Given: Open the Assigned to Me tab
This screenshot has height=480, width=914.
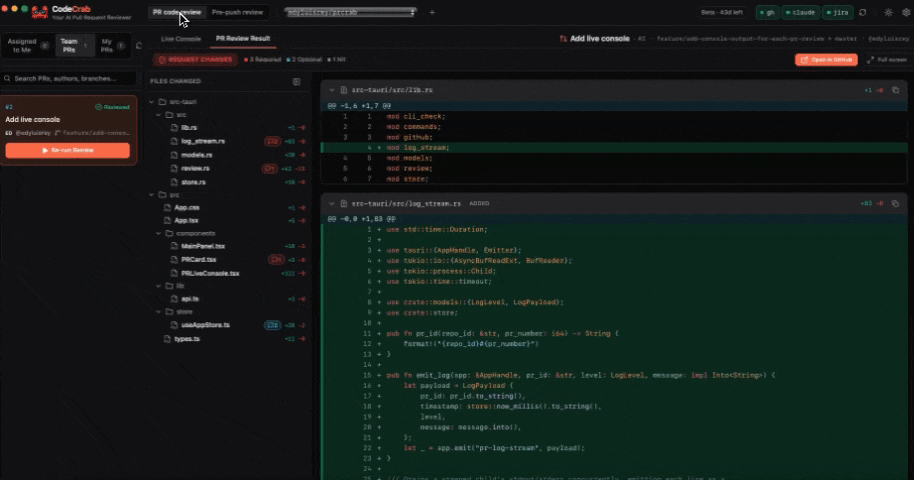Looking at the screenshot, I should pyautogui.click(x=26, y=45).
